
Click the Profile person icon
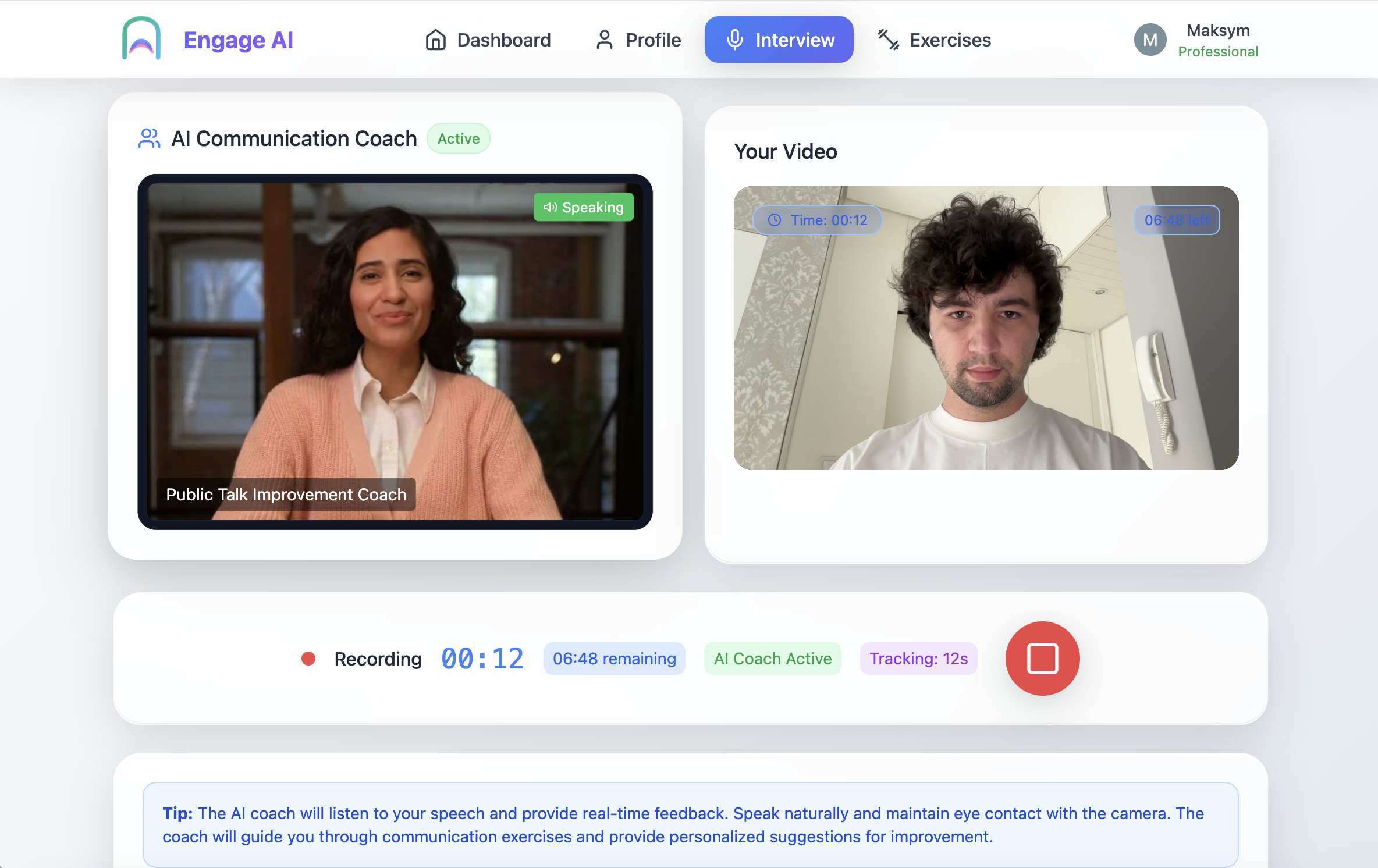coord(605,40)
